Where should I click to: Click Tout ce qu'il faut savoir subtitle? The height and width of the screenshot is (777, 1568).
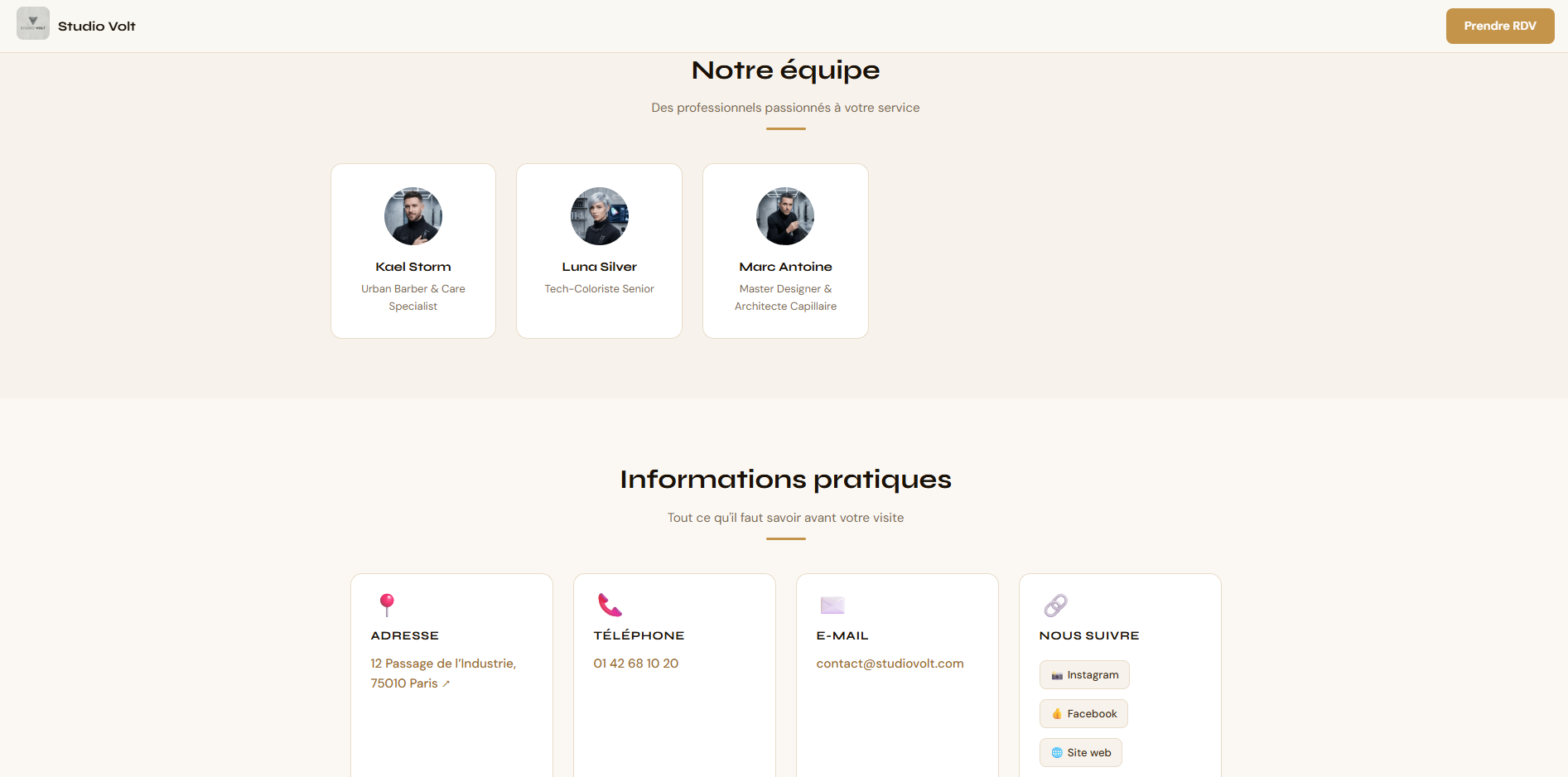(785, 518)
